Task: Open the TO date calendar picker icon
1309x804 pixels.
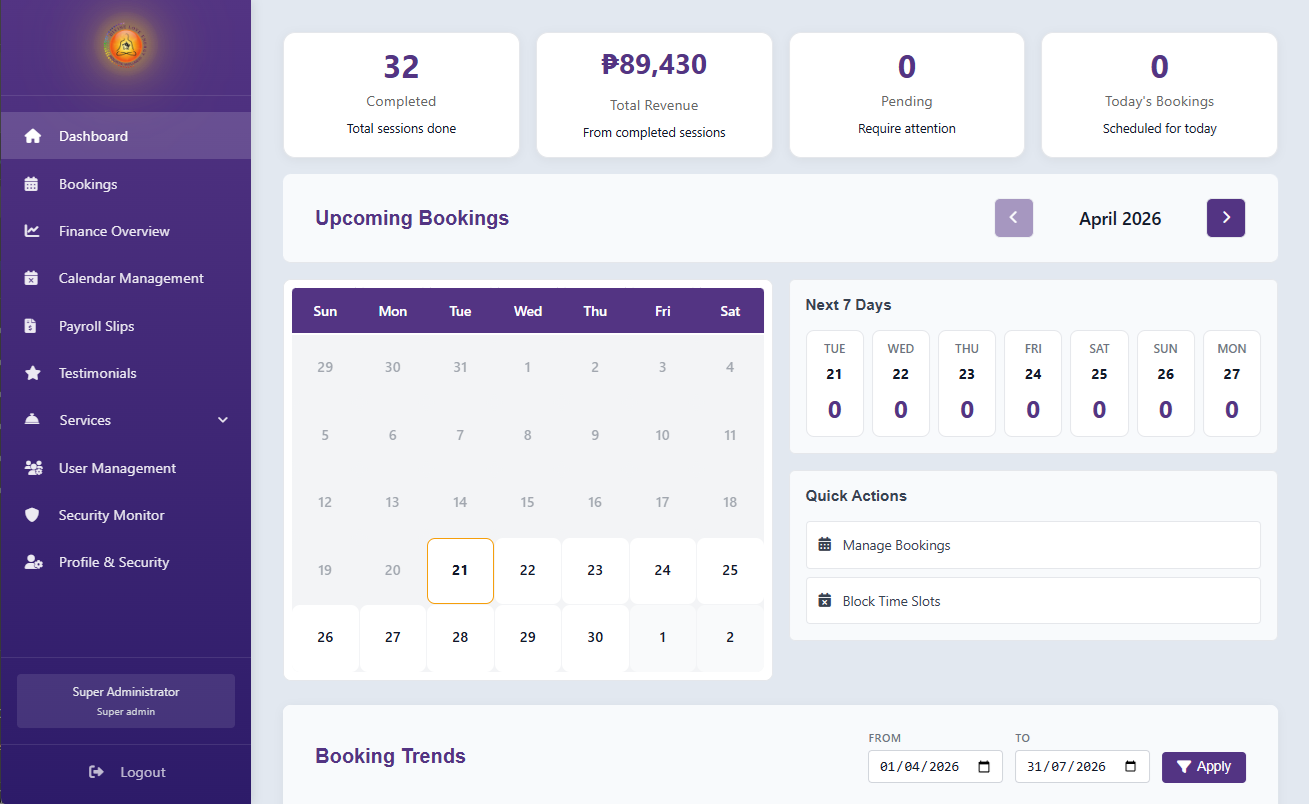Action: coord(1131,767)
